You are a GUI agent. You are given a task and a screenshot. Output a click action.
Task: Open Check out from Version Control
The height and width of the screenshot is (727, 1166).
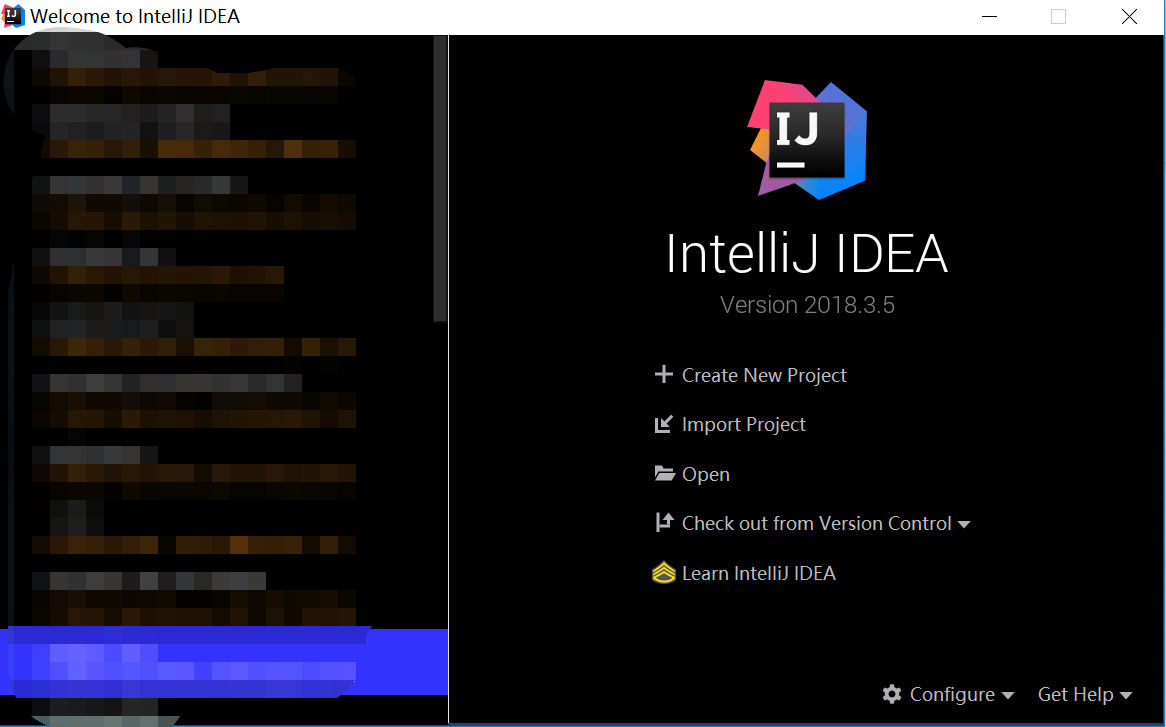(816, 523)
